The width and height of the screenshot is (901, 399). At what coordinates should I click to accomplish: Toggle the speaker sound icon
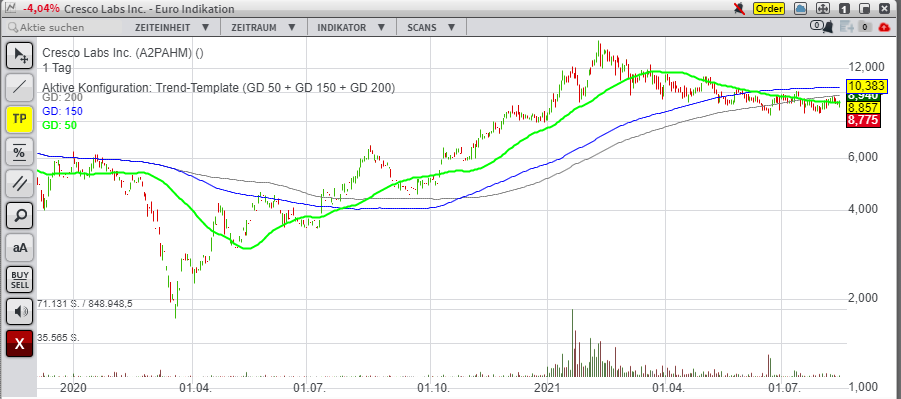click(x=20, y=312)
